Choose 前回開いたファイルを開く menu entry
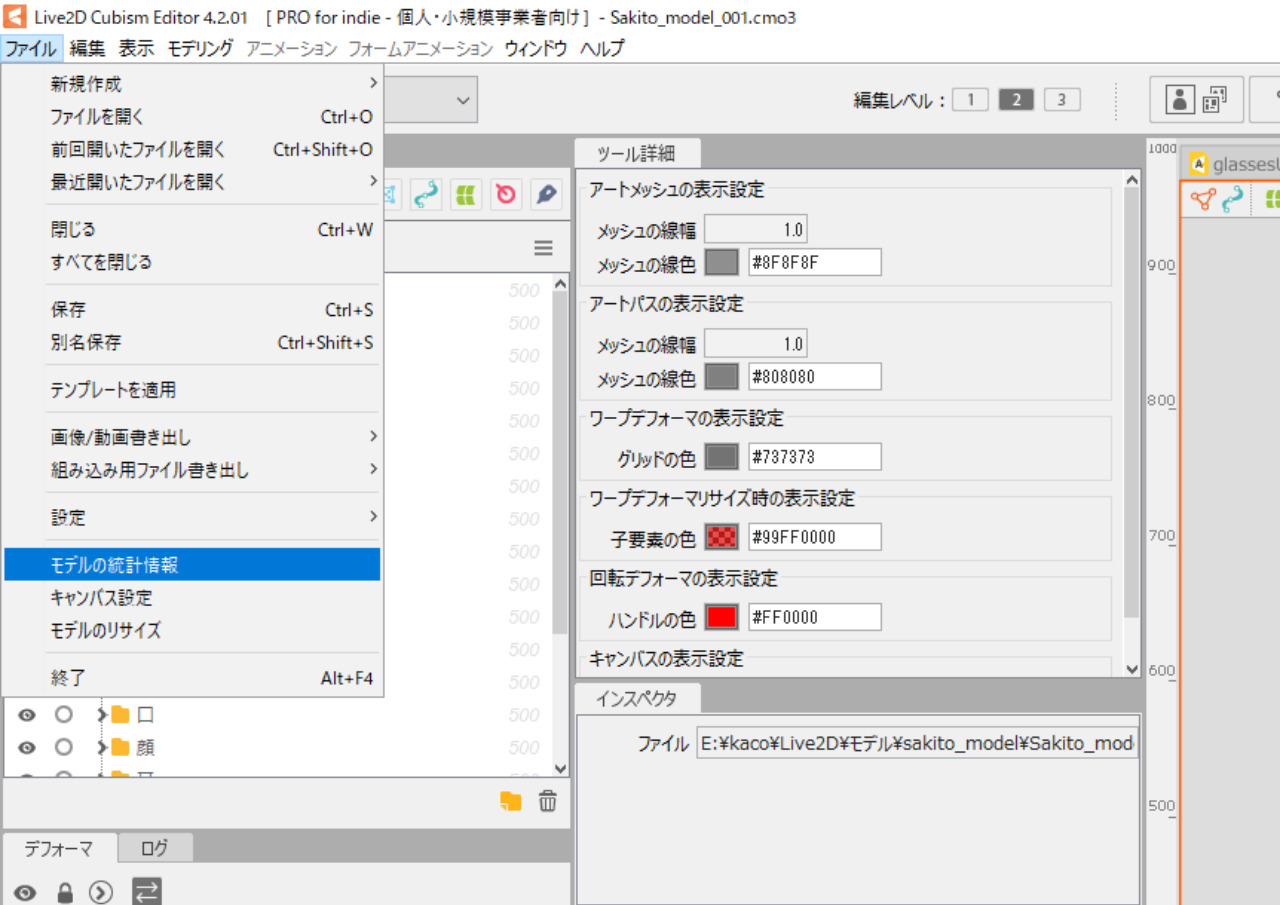Viewport: 1280px width, 905px height. [x=192, y=150]
